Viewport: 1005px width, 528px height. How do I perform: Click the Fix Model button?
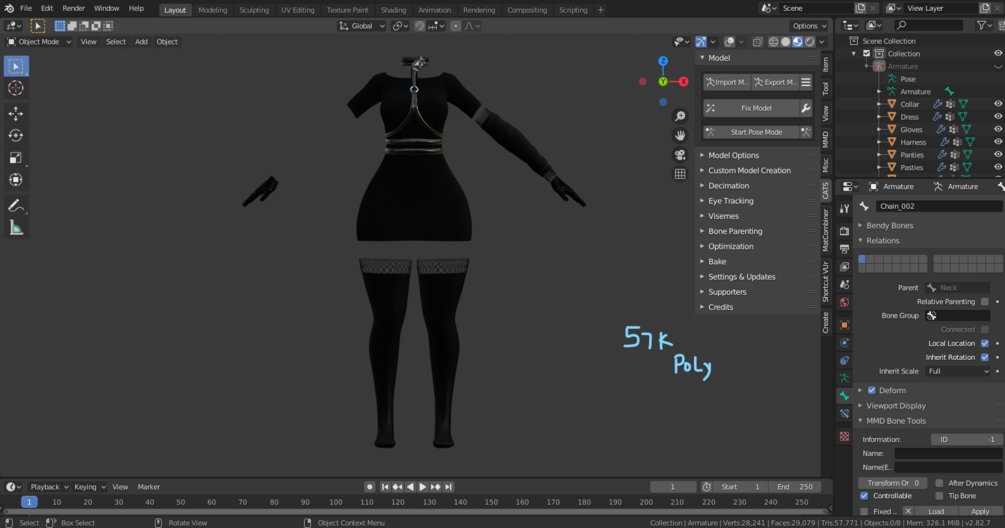[756, 108]
